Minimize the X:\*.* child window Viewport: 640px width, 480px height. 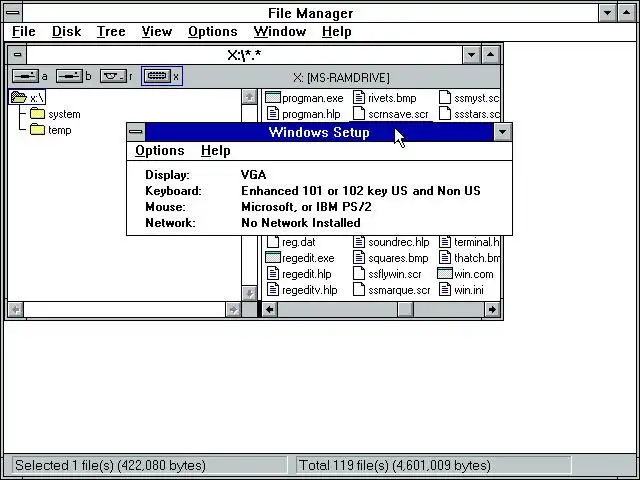[x=471, y=54]
